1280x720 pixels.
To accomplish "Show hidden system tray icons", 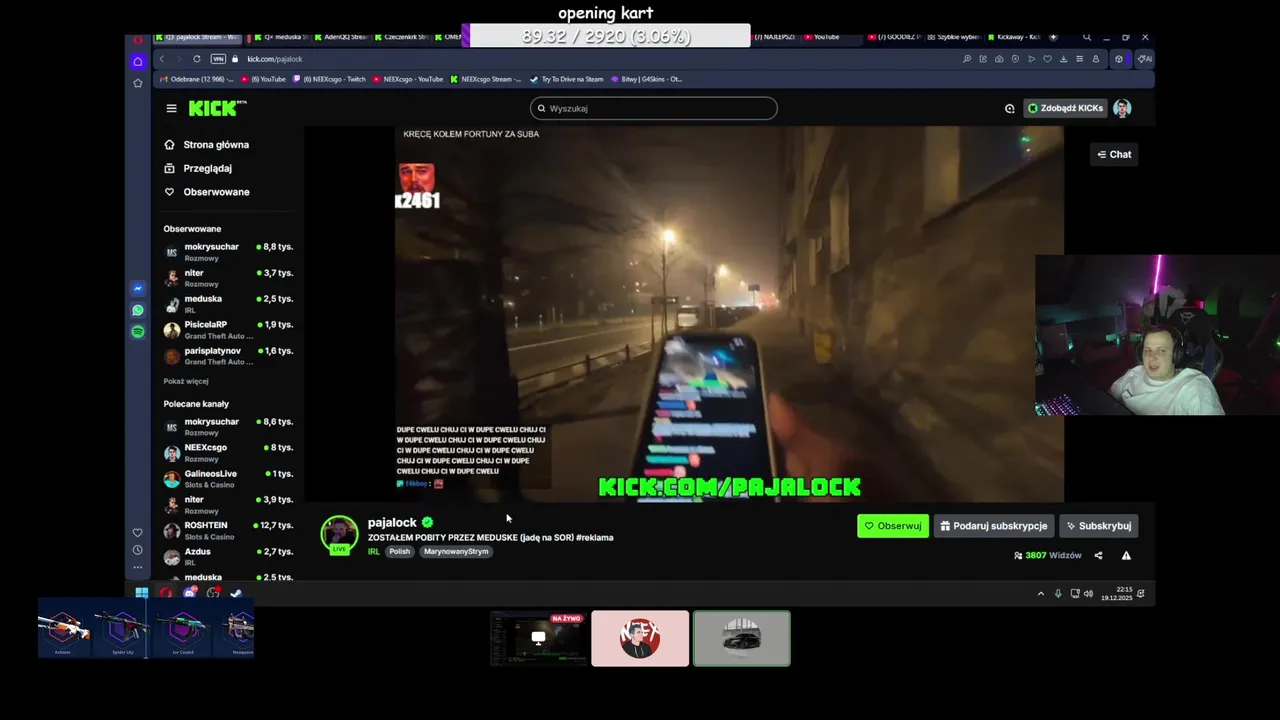I will pos(1041,594).
